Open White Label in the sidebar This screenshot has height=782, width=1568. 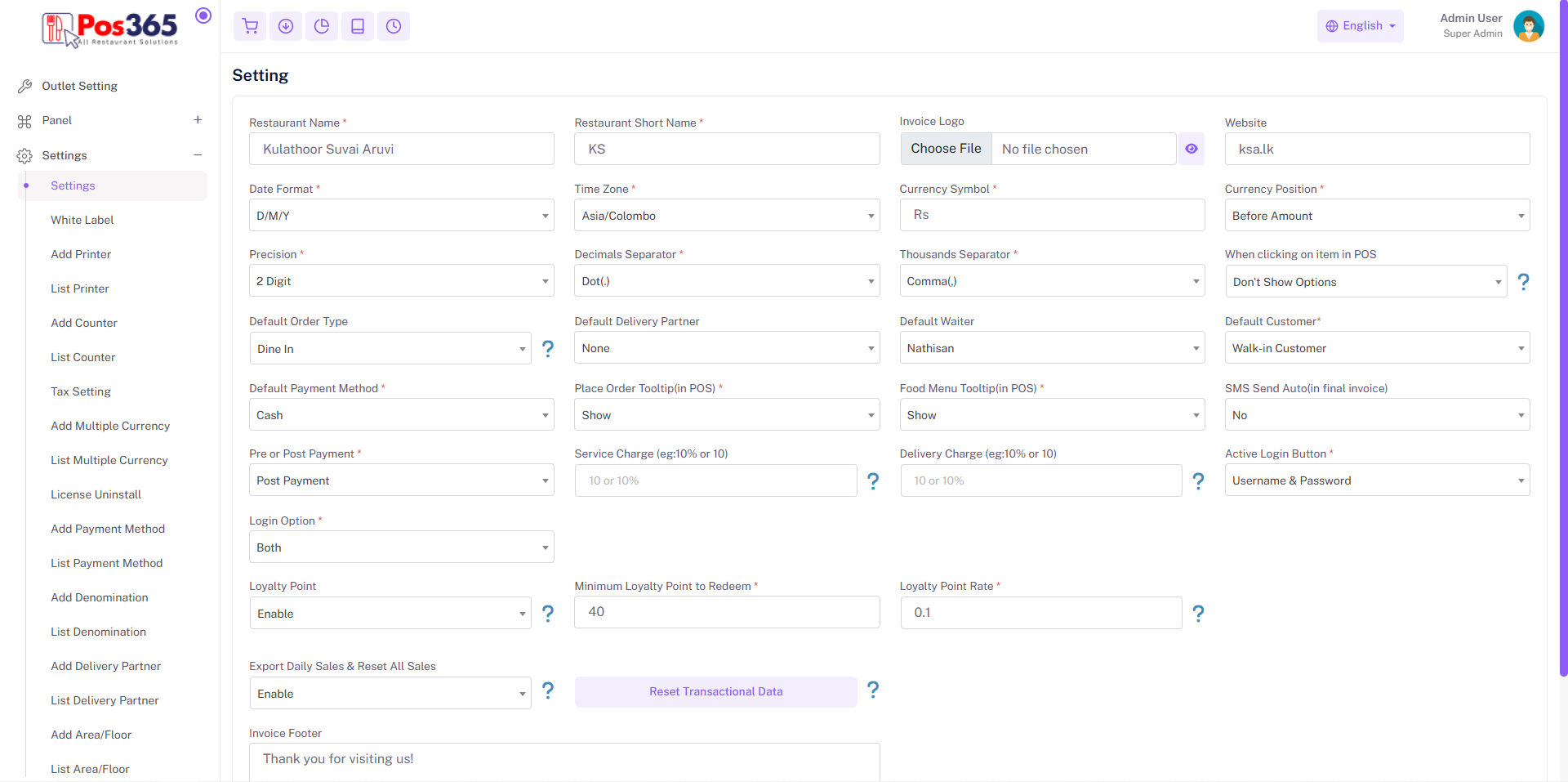pos(82,220)
